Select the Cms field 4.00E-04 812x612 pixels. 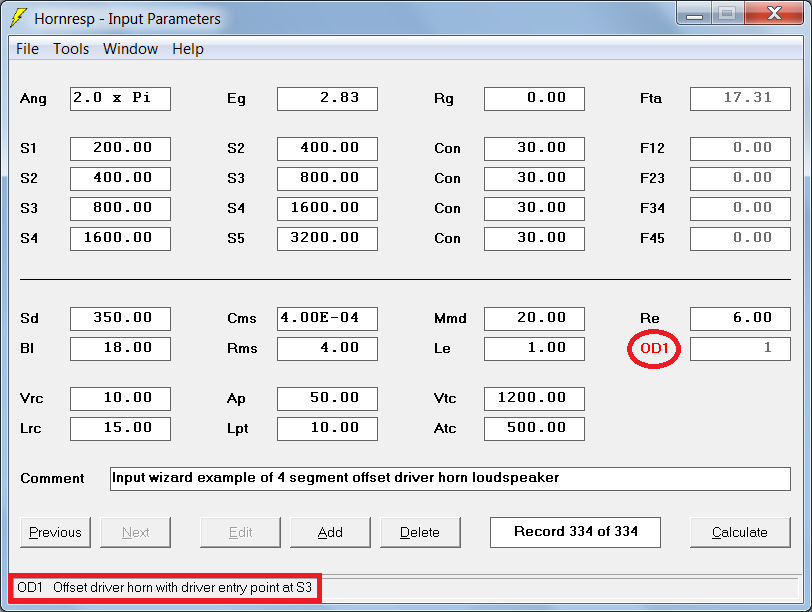327,318
